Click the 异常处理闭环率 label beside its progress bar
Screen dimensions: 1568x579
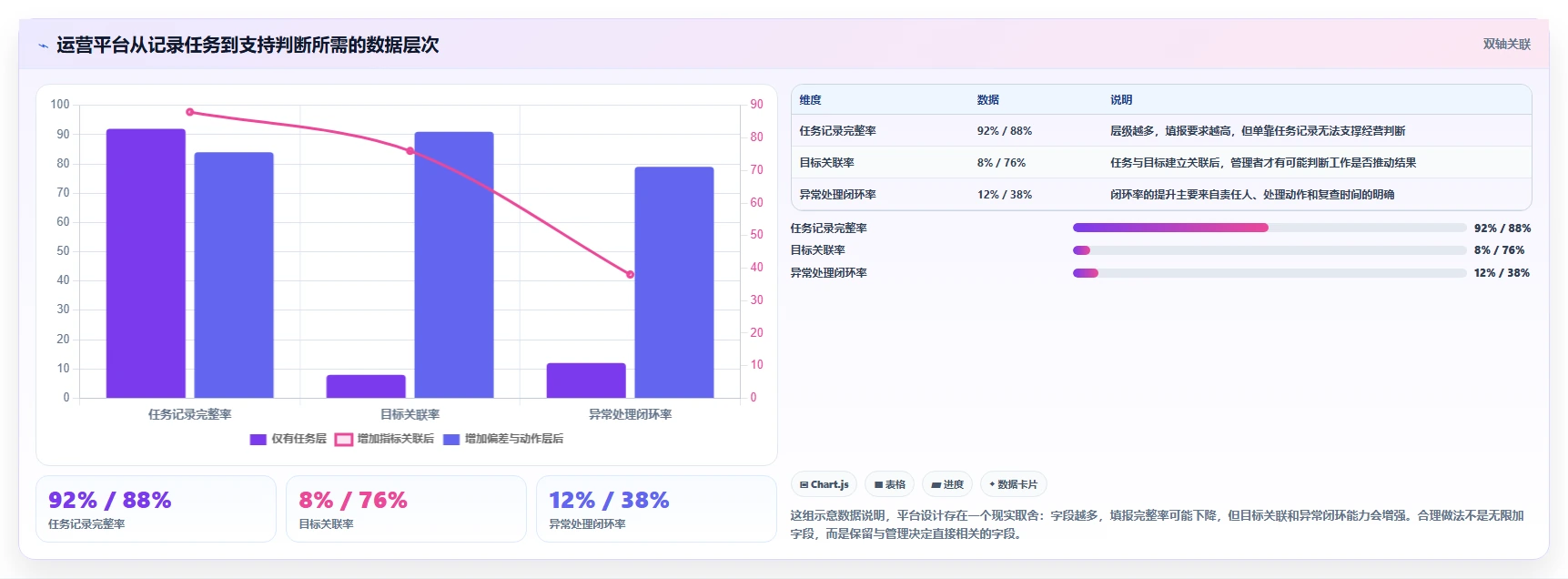pos(828,273)
